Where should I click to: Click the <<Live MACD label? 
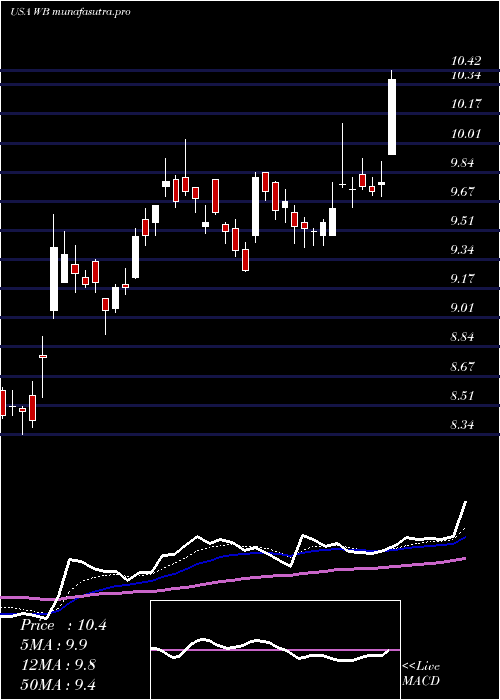click(421, 674)
